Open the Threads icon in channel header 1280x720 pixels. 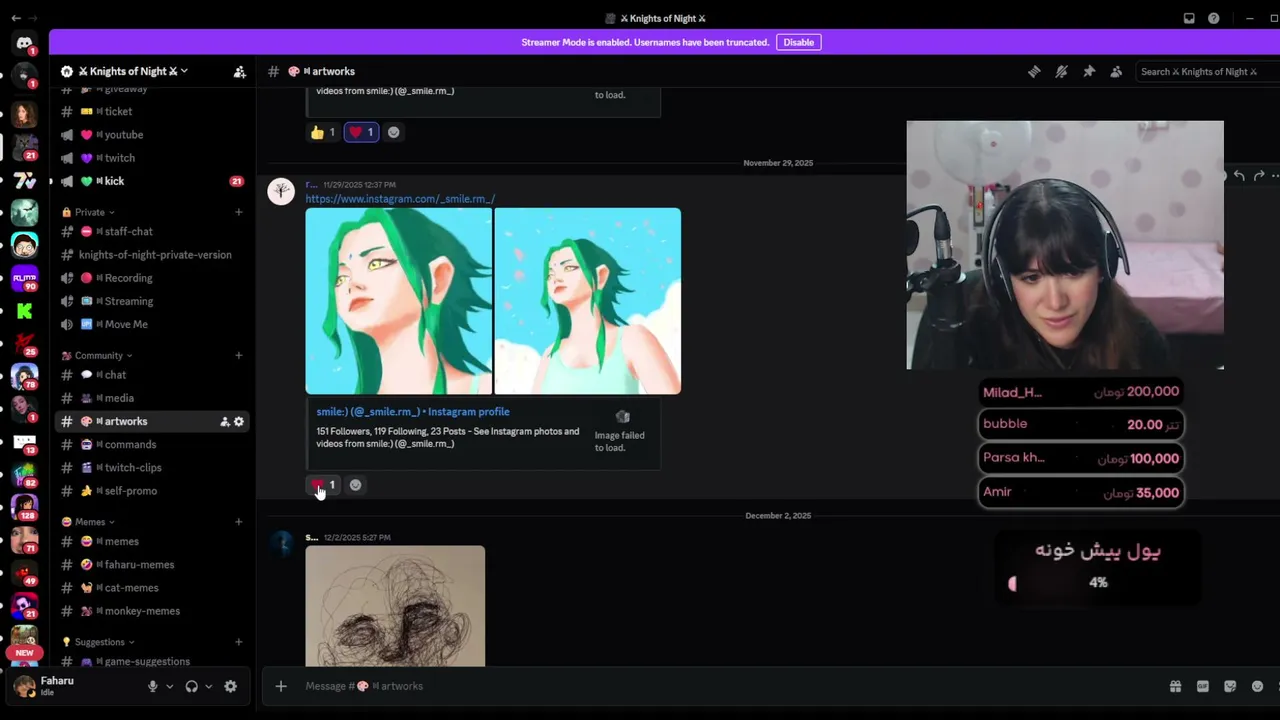click(x=1034, y=72)
